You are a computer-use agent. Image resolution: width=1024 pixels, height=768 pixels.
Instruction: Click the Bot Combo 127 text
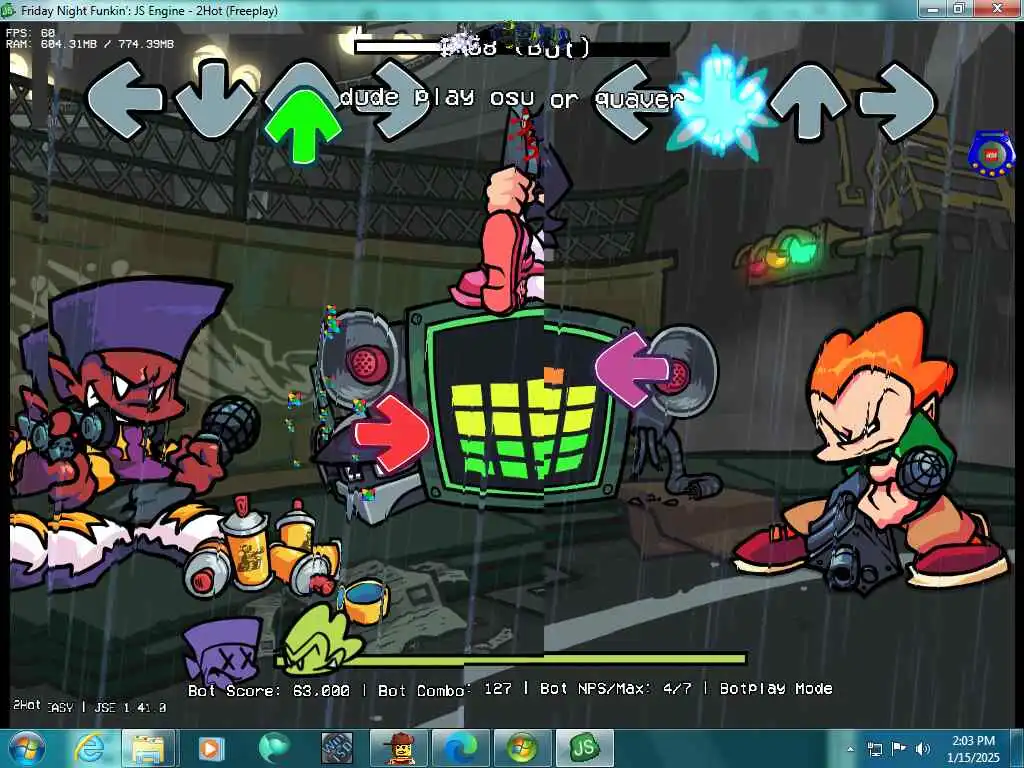(x=445, y=690)
